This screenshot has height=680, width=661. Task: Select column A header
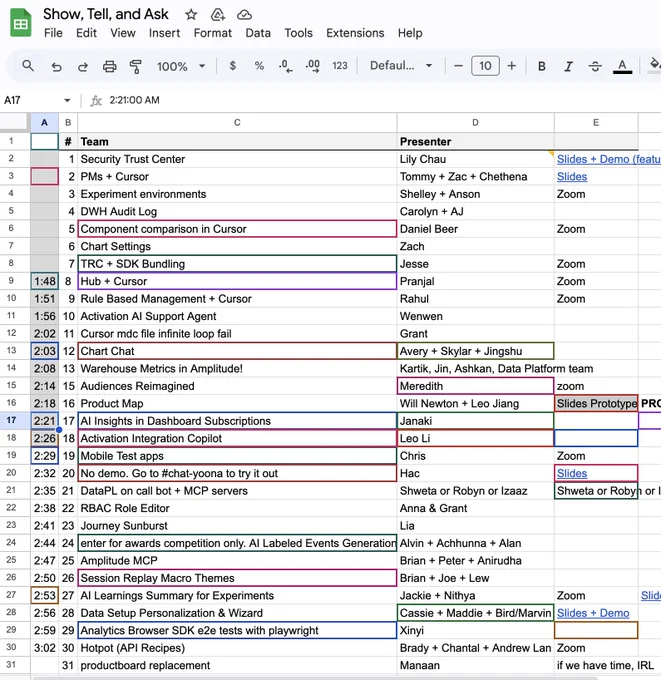[44, 123]
